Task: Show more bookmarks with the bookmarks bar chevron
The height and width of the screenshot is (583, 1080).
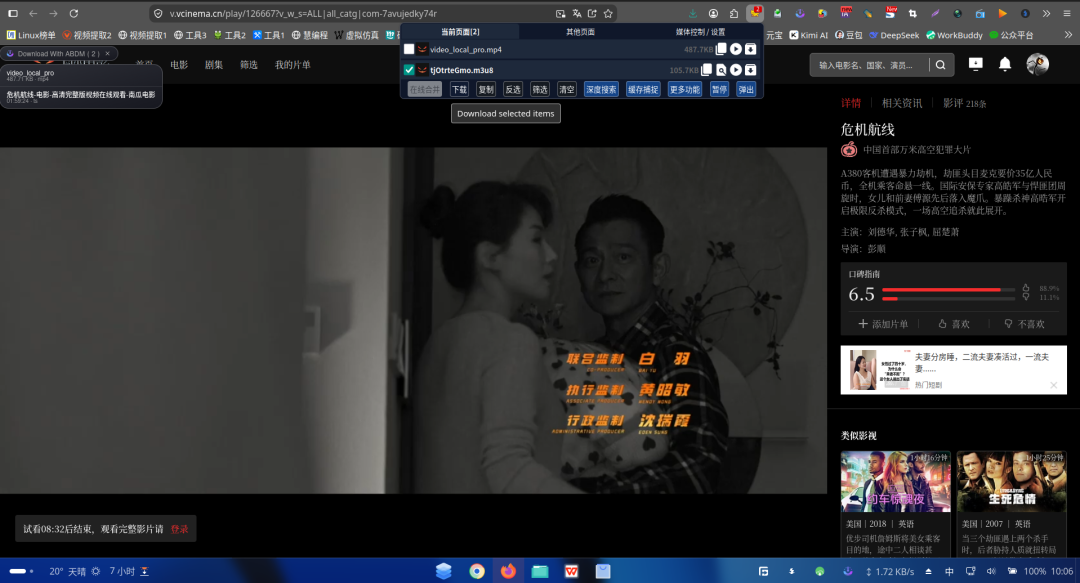Action: (1068, 34)
